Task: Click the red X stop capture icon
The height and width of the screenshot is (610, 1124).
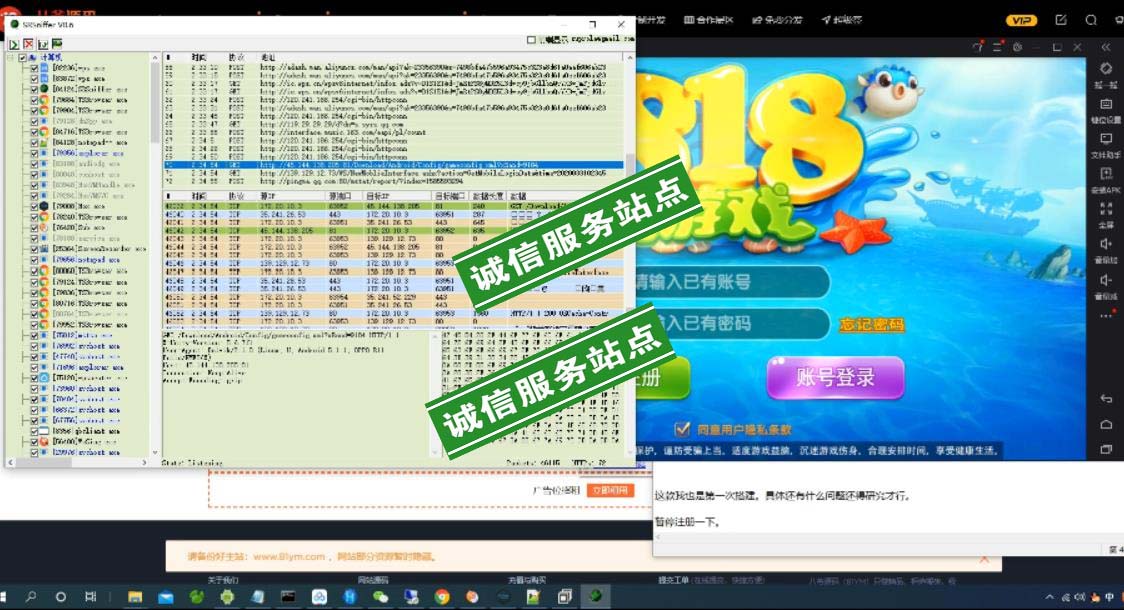Action: [x=28, y=45]
